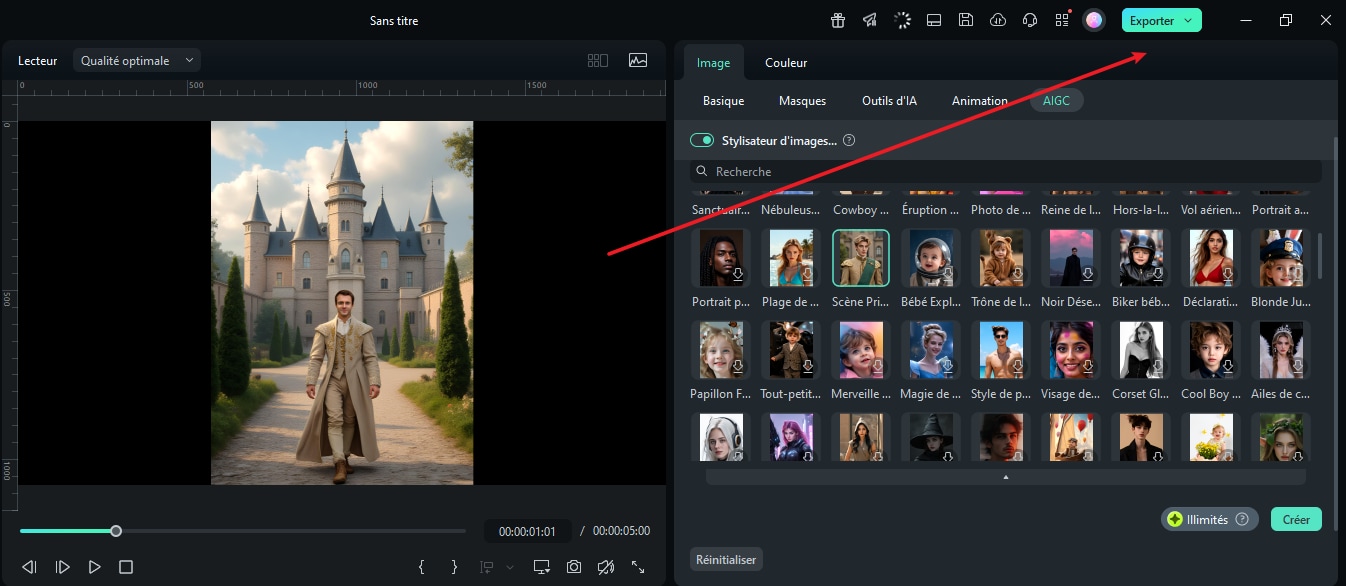Pick the Magie de... style thumbnail
Screen dimensions: 1346x586
click(x=931, y=350)
